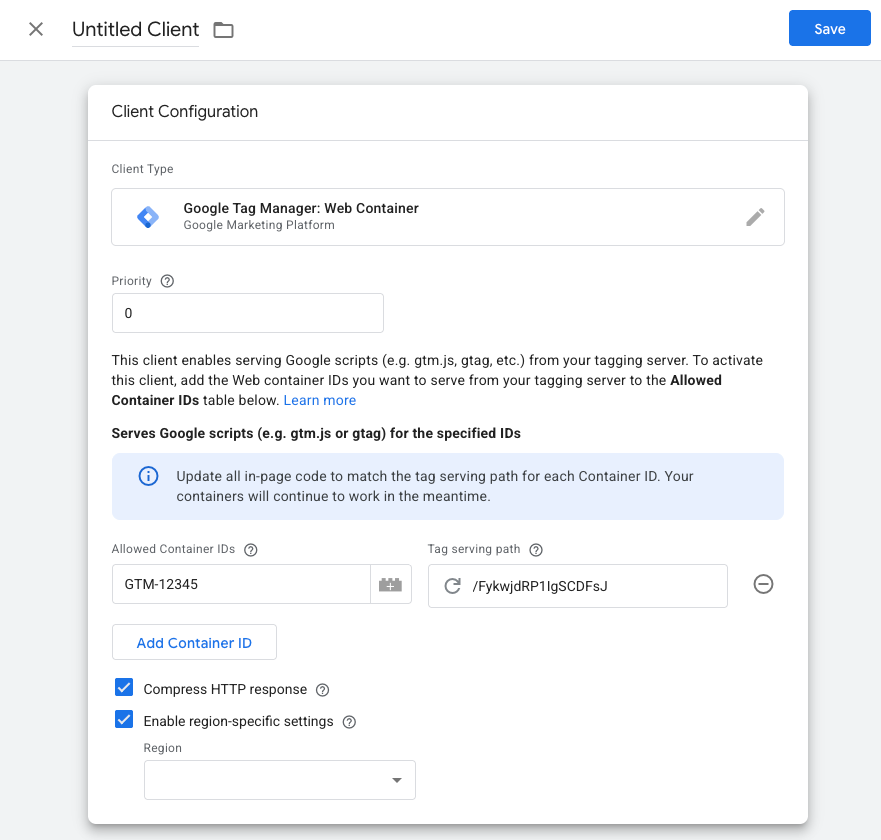Show help for Priority
881x840 pixels.
167,281
